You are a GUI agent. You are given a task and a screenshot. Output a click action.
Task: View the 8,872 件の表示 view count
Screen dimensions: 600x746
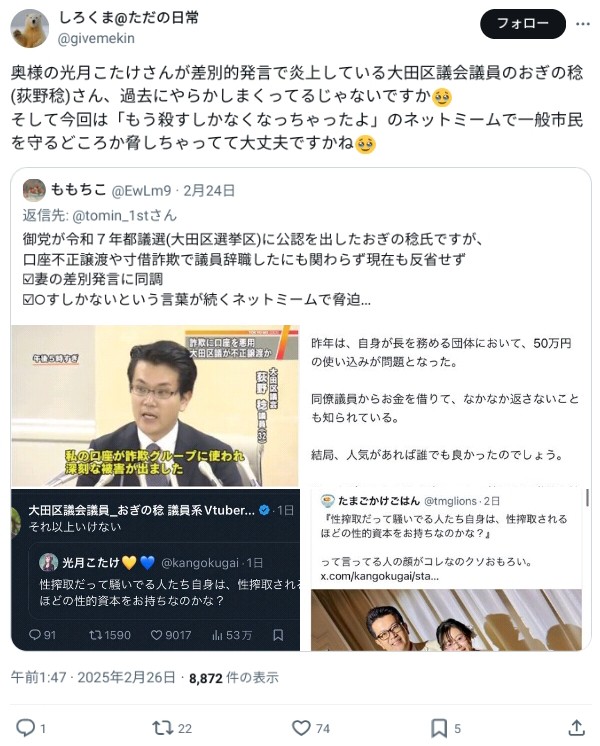234,677
